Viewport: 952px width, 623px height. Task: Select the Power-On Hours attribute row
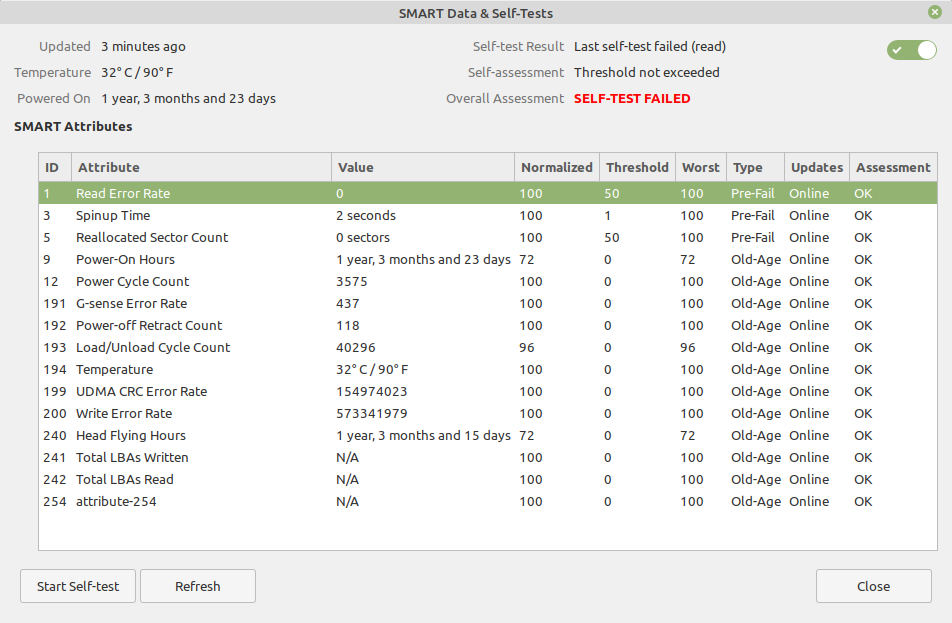(488, 259)
